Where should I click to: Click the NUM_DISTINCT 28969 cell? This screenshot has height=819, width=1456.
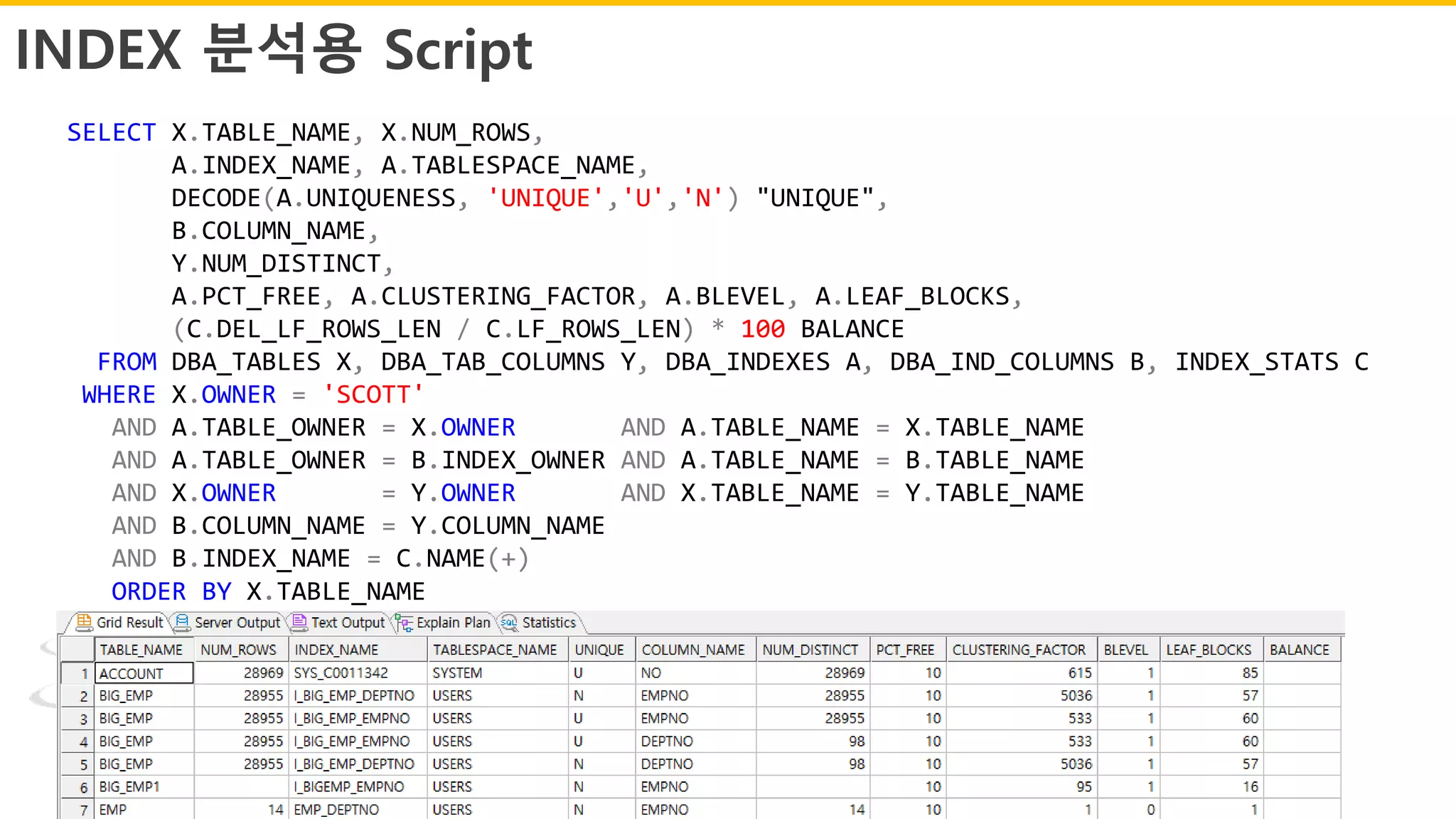click(813, 673)
